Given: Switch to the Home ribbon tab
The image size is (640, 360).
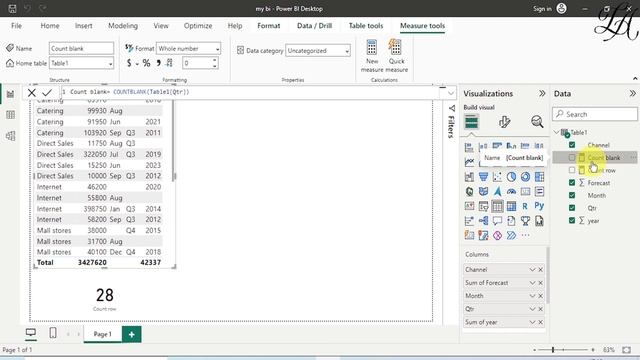Looking at the screenshot, I should coord(50,26).
